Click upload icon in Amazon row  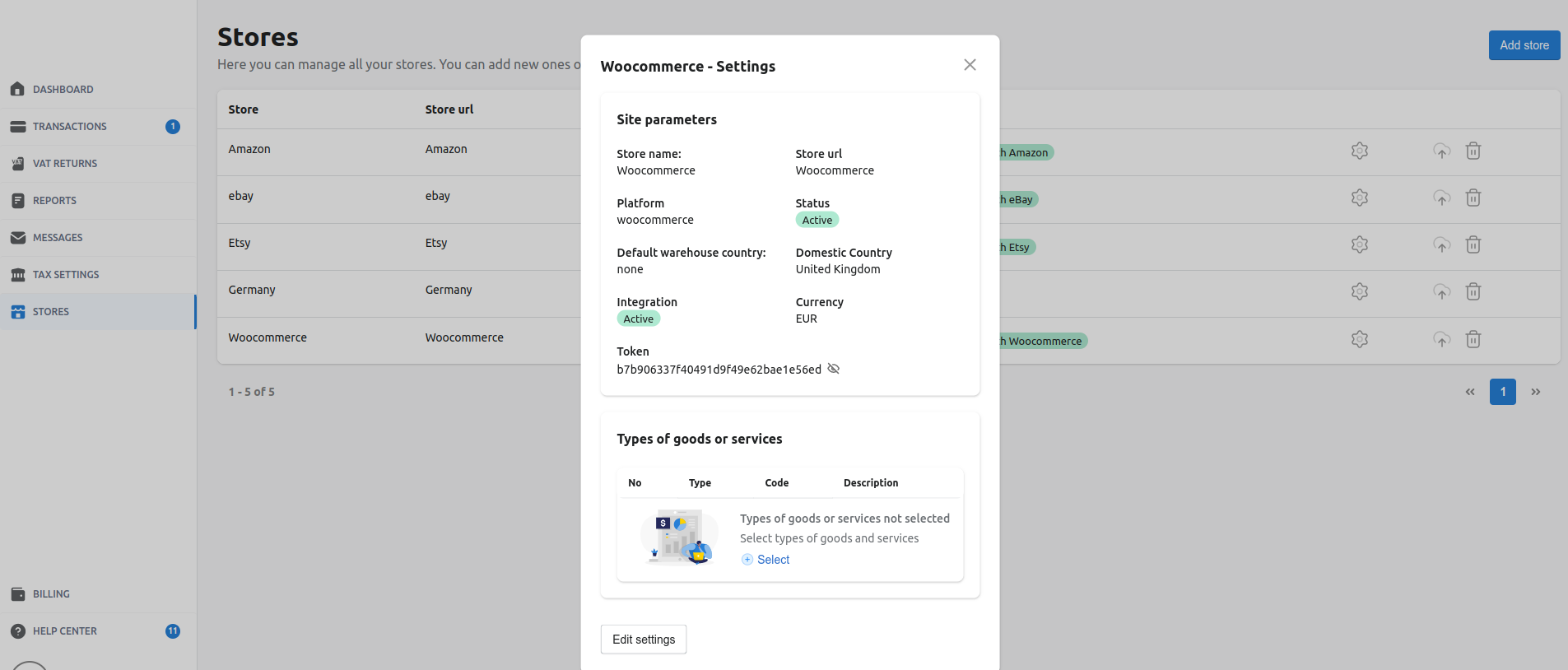(1441, 151)
